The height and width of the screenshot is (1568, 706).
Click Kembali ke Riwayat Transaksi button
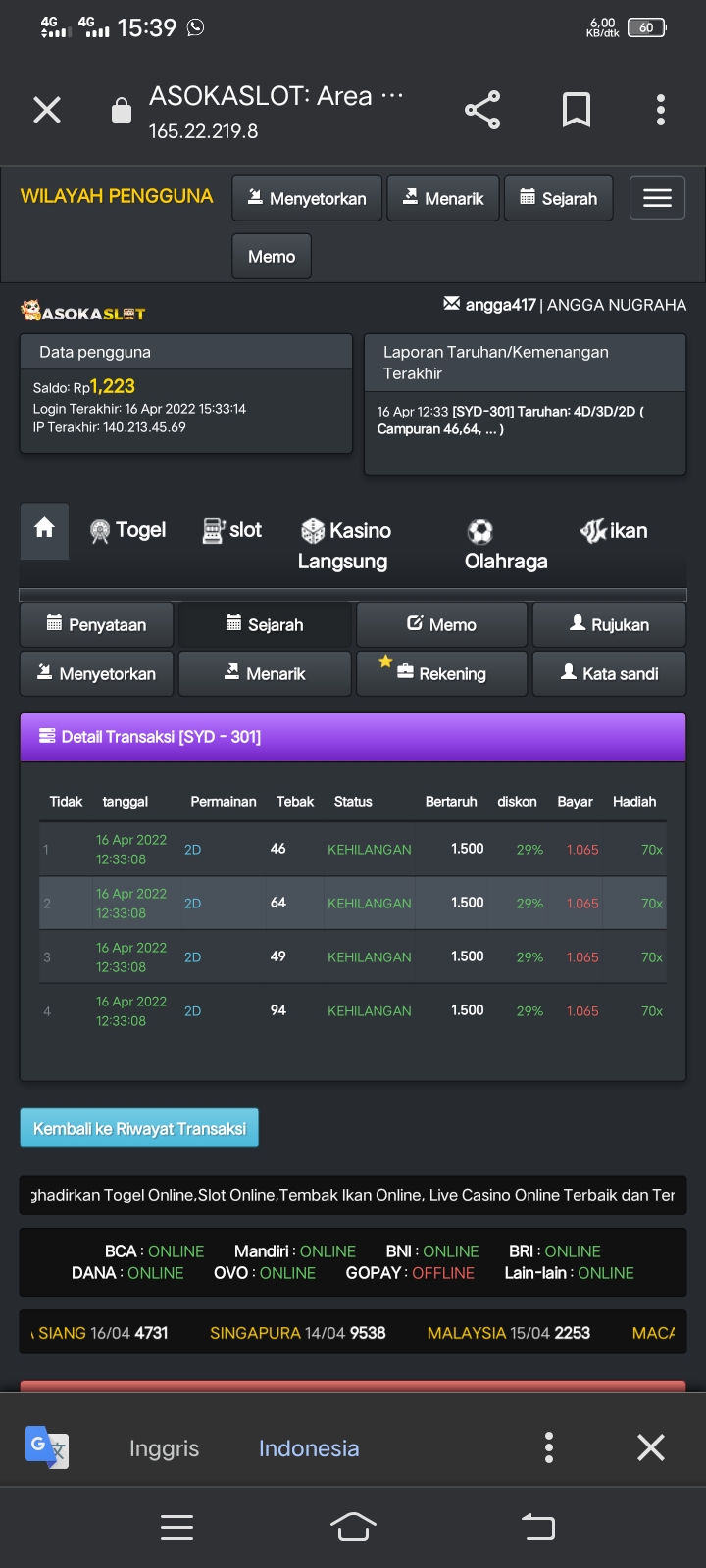(x=139, y=1128)
